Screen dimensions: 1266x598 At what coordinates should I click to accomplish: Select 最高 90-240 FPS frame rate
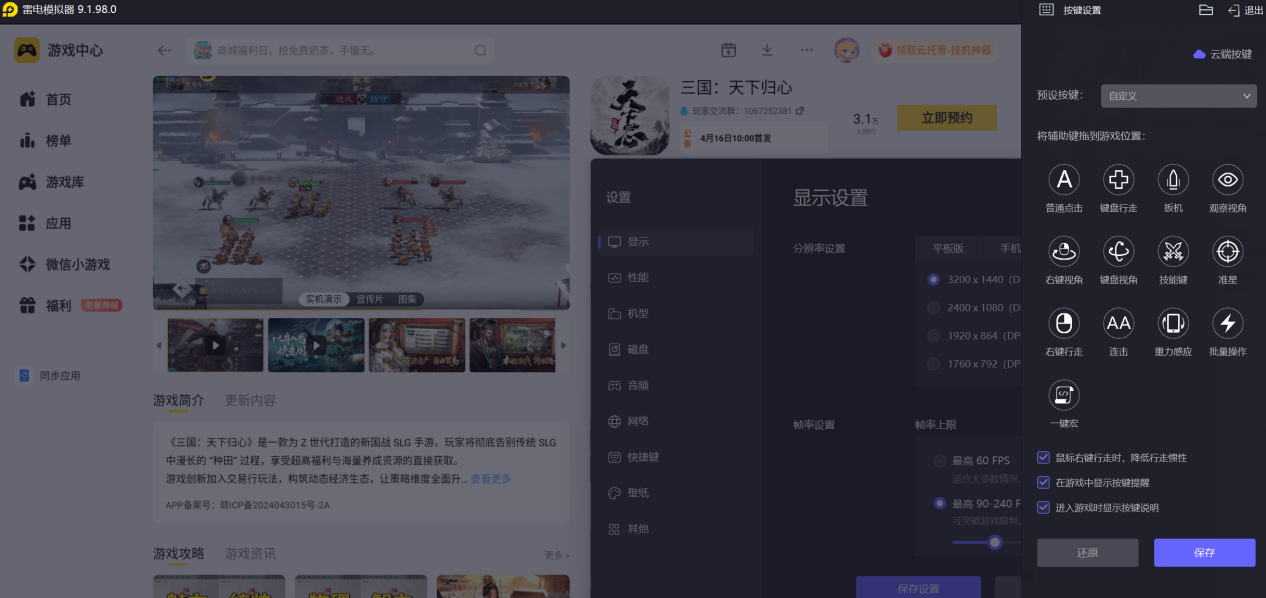pos(940,503)
